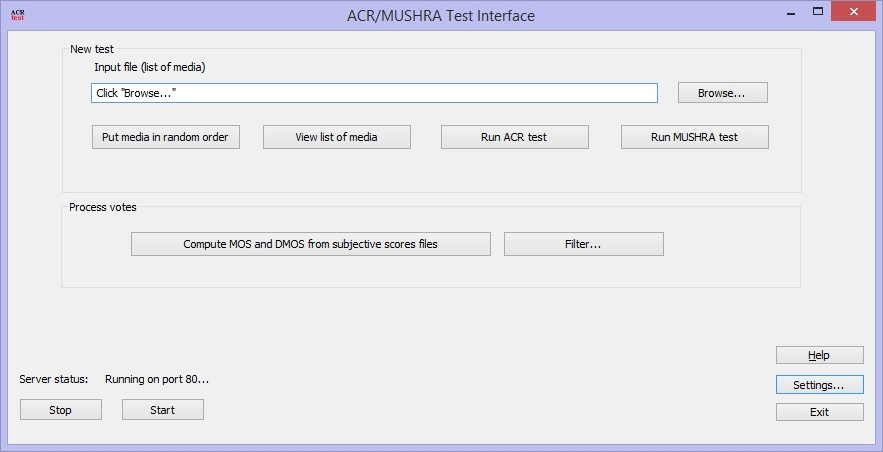Image resolution: width=883 pixels, height=452 pixels.
Task: Open View list of media
Action: [337, 137]
